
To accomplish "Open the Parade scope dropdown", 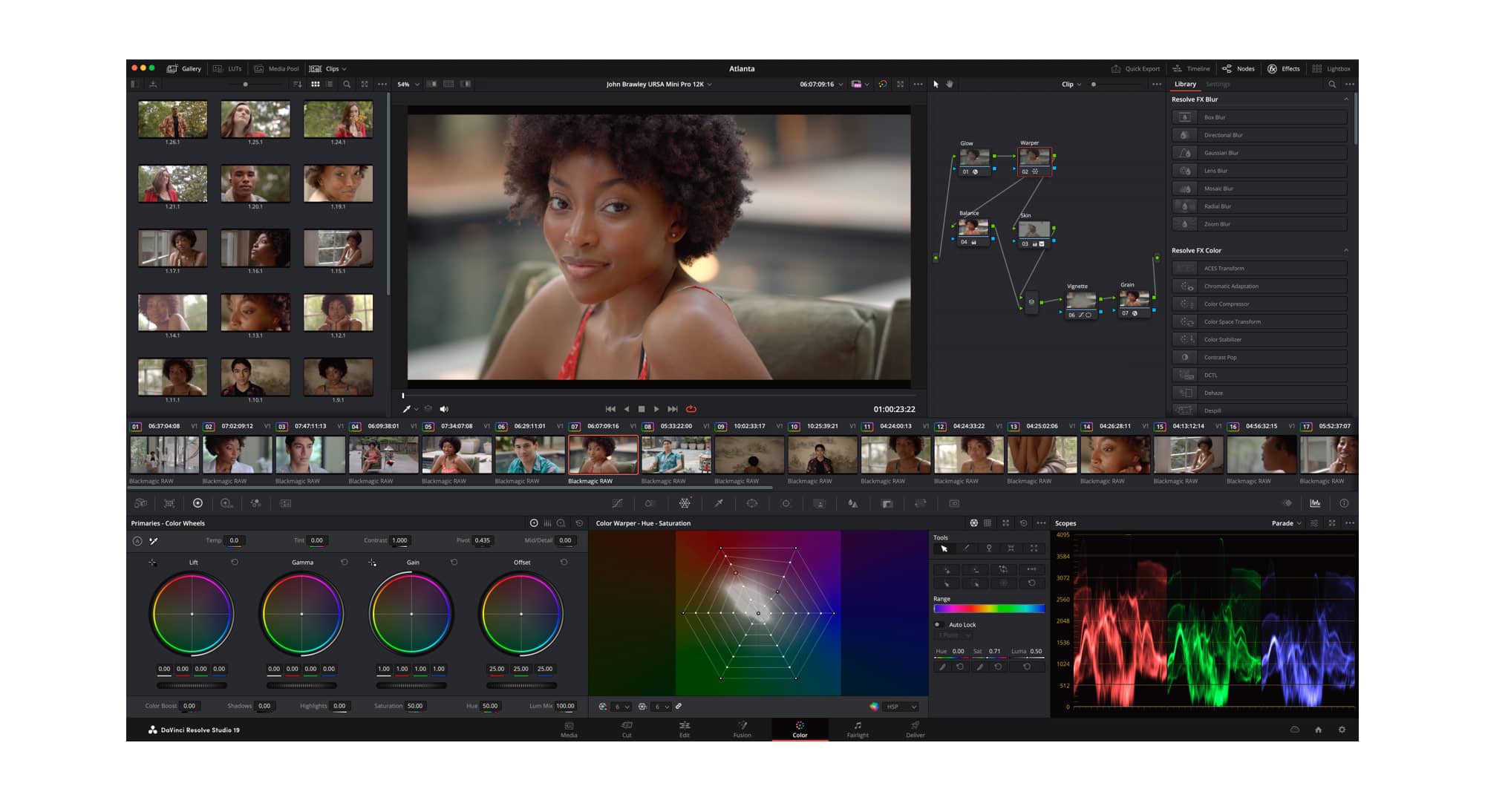I will (1284, 523).
